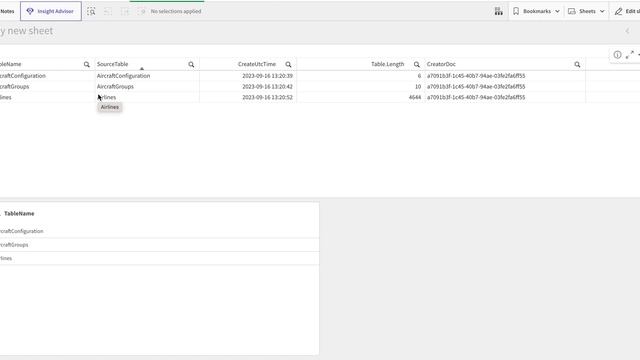Search in the SourceTable column

coord(191,64)
